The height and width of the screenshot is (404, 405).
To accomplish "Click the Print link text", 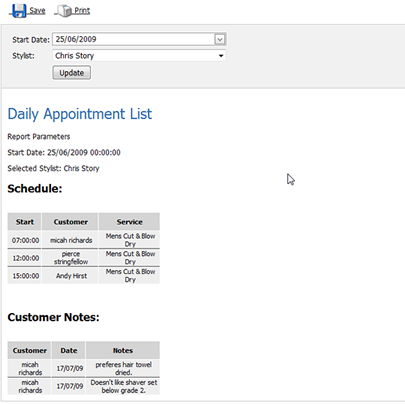I will (82, 11).
